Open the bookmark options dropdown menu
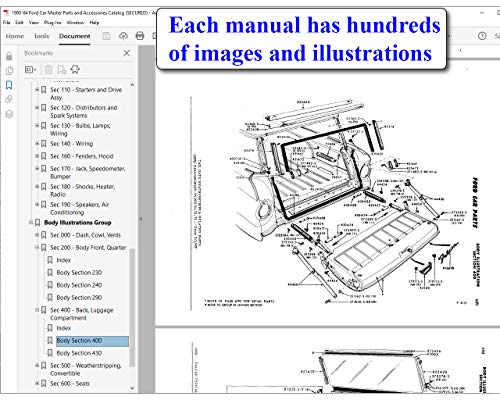The image size is (500, 400). pyautogui.click(x=30, y=70)
